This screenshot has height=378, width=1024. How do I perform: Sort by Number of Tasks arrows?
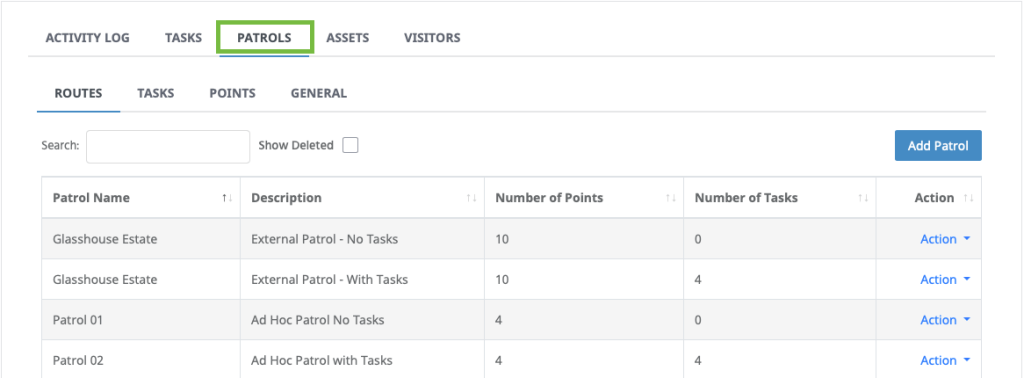[863, 198]
